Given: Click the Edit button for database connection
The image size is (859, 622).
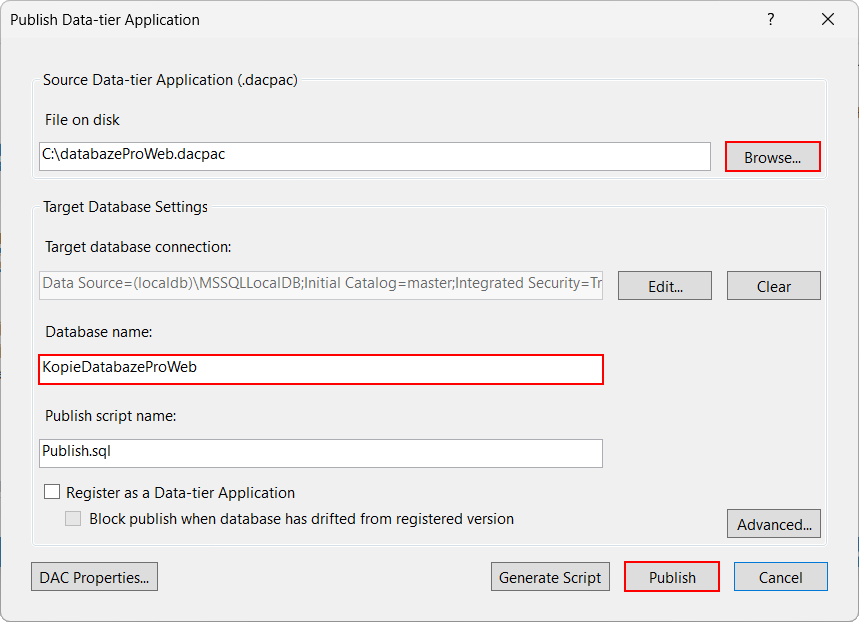Looking at the screenshot, I should point(664,285).
